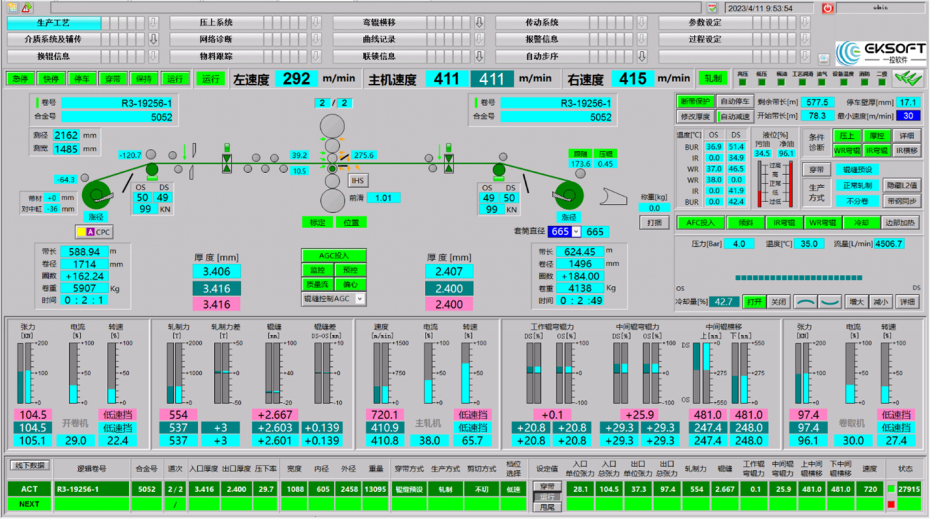Click the left speed value 292
Screen dimensions: 931x519
[x=296, y=78]
